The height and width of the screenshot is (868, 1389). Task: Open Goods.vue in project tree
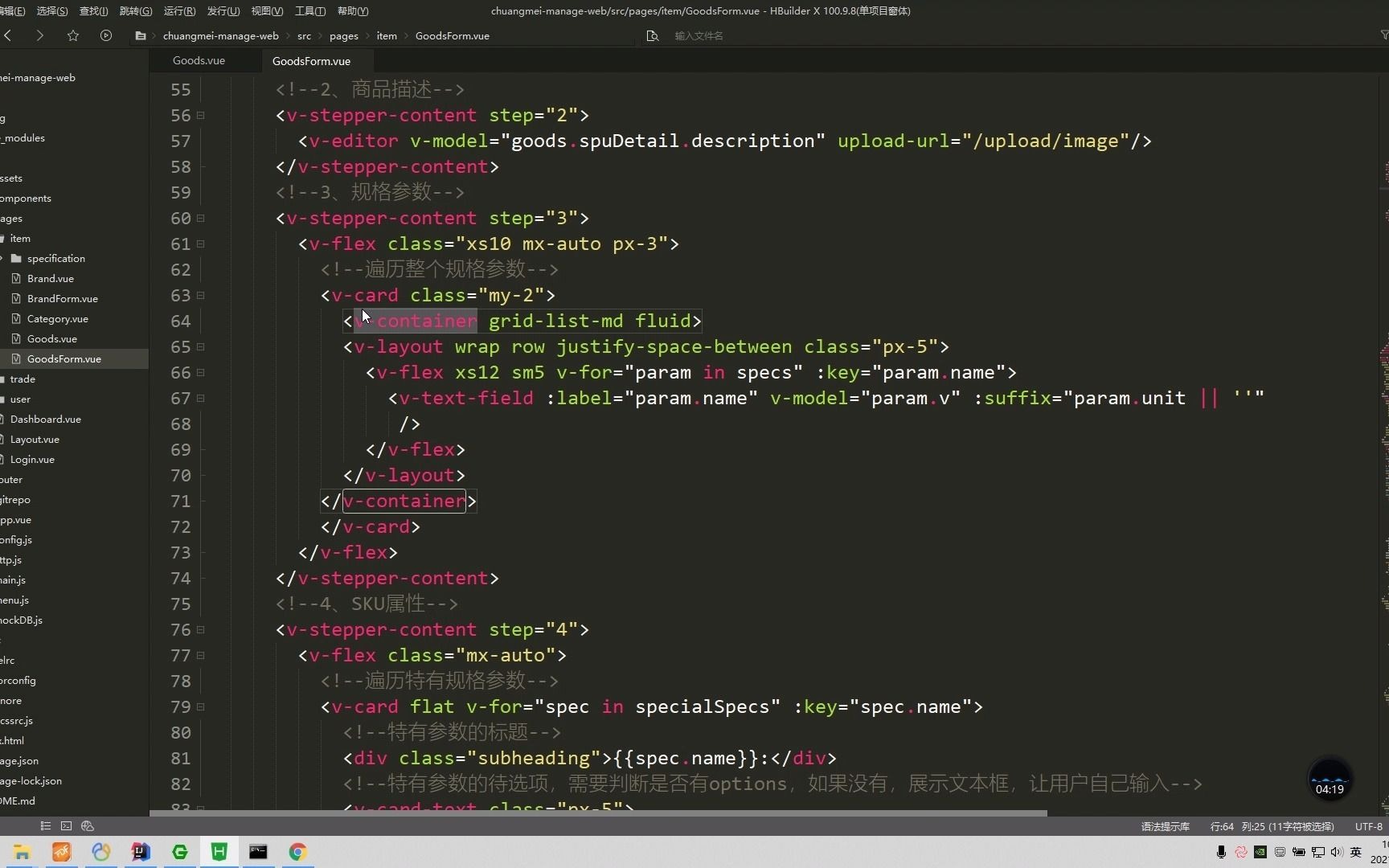pos(52,339)
